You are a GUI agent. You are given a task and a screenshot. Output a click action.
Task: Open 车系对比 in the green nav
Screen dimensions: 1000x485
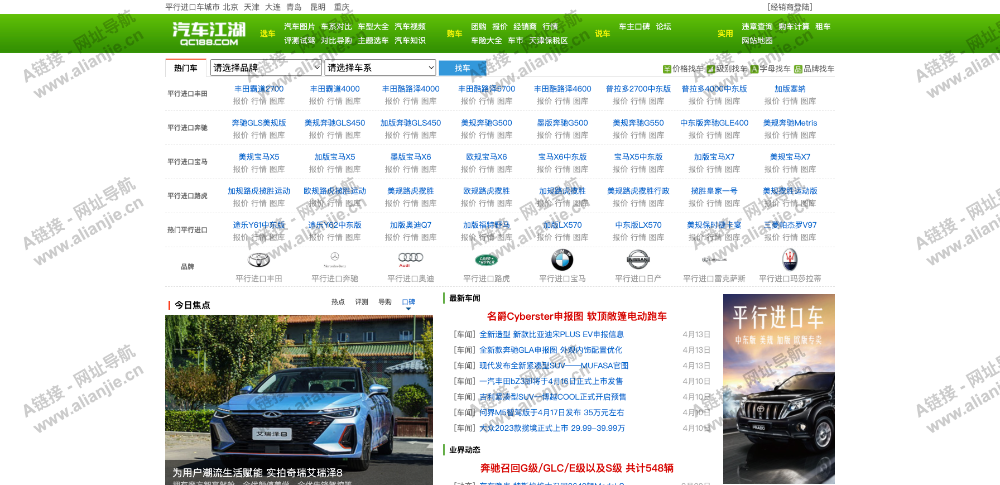(336, 27)
